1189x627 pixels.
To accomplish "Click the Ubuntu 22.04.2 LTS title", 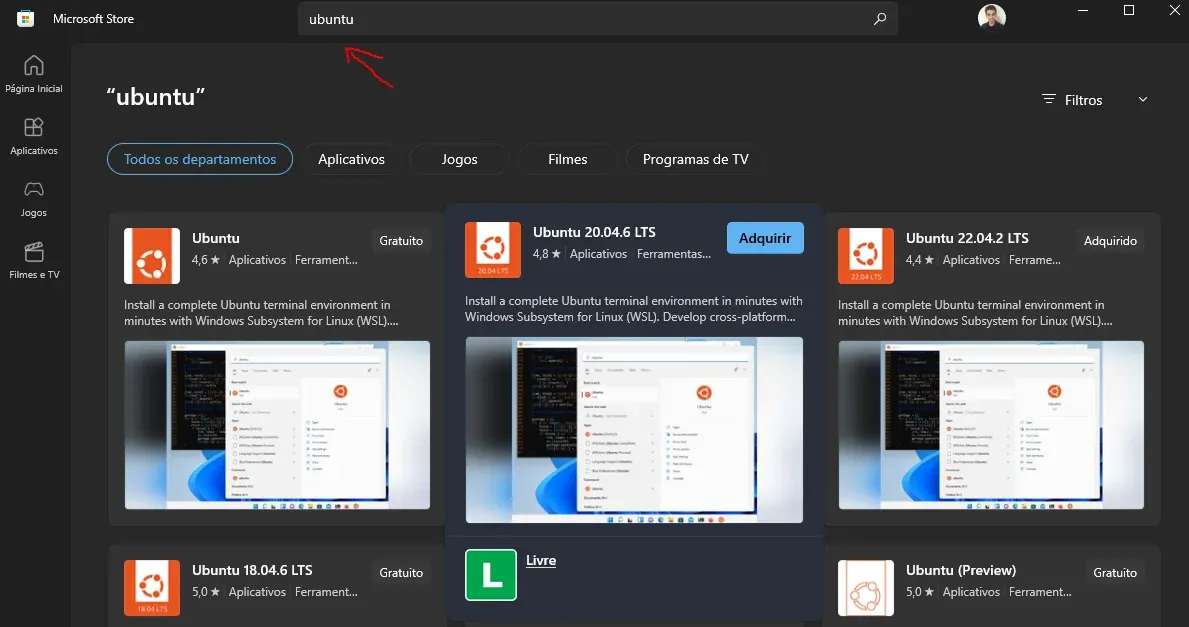I will coord(968,238).
